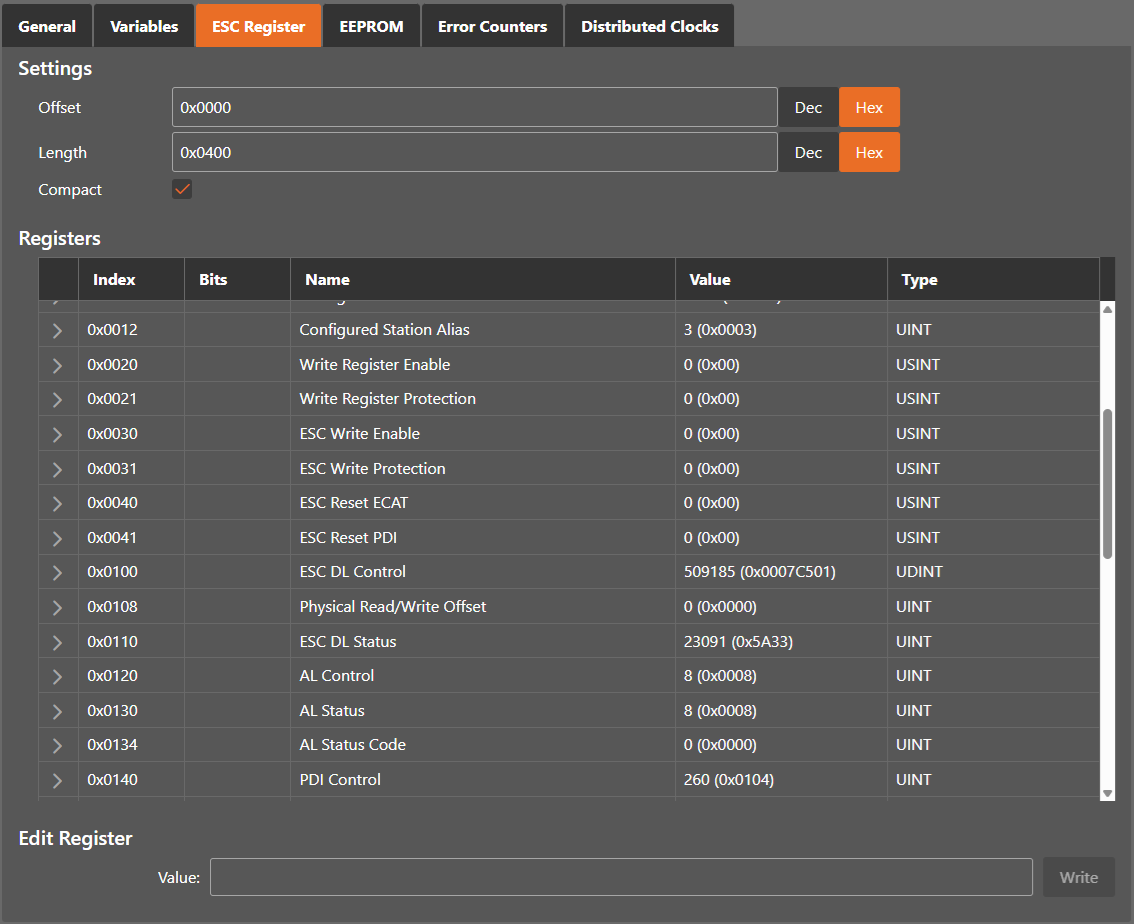Click the scrollbar down arrow
This screenshot has width=1134, height=924.
pos(1107,794)
